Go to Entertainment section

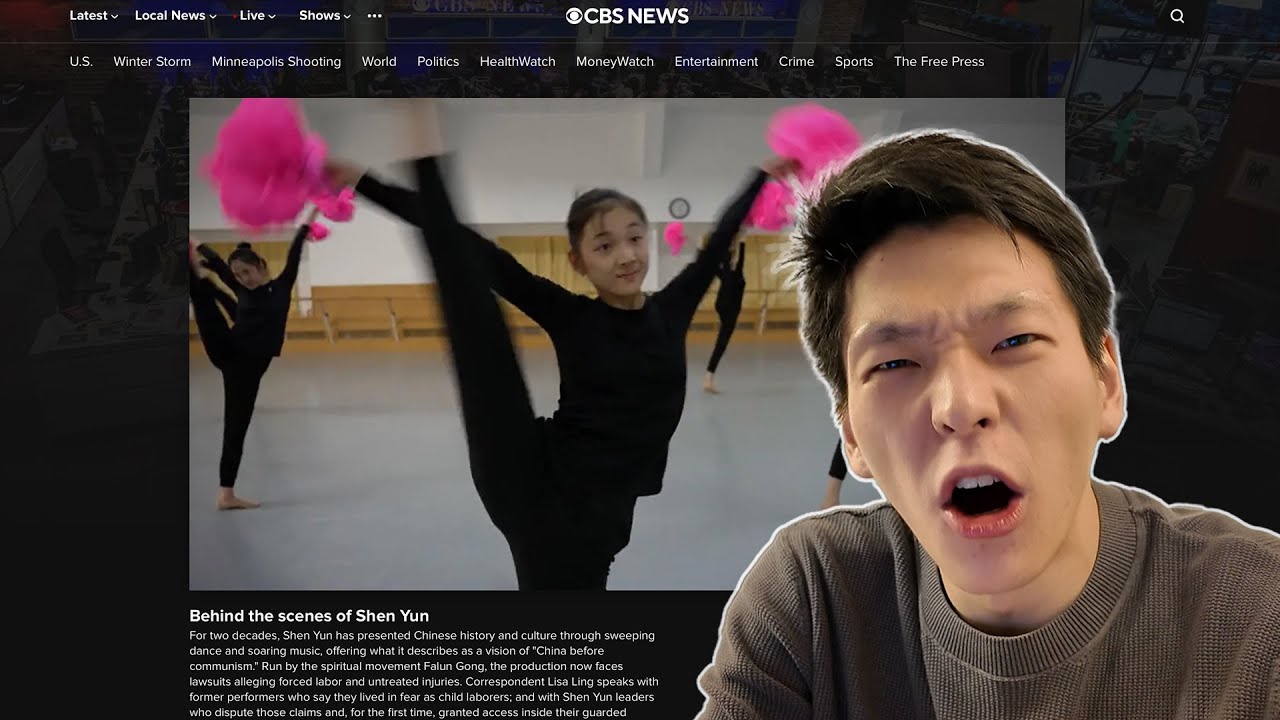[716, 62]
